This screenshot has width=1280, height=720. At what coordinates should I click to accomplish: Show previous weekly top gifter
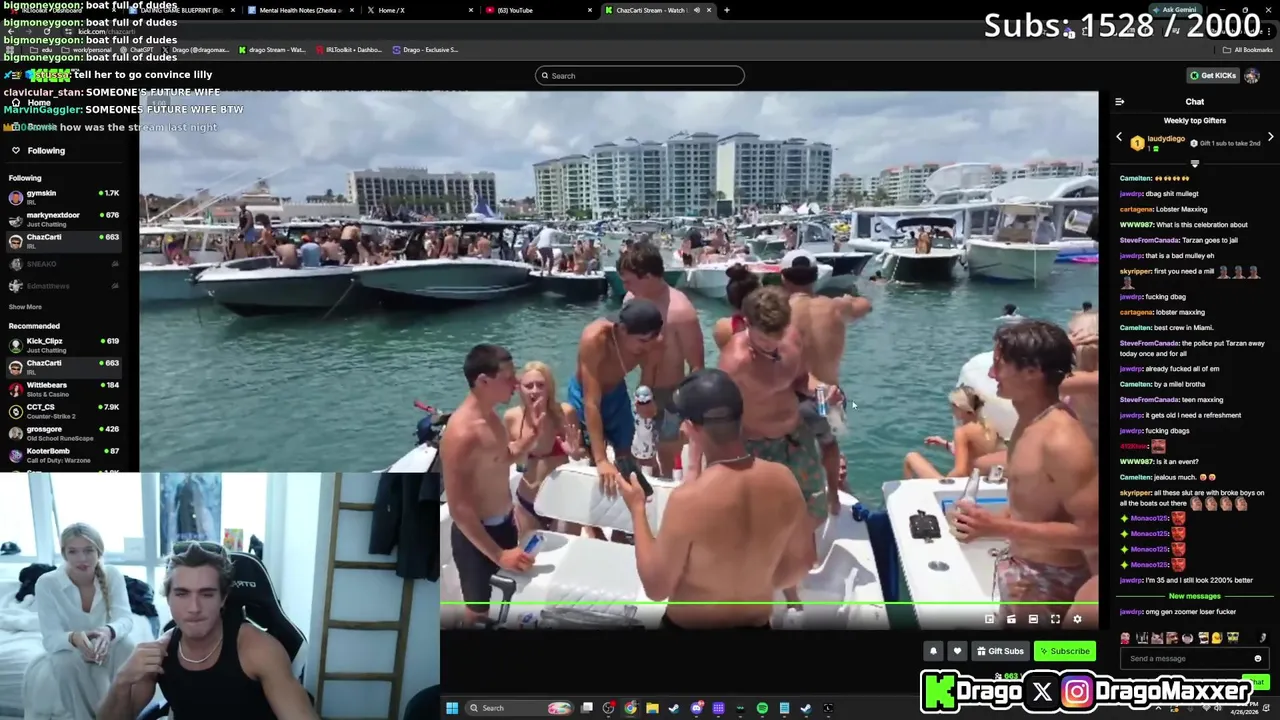[x=1119, y=137]
